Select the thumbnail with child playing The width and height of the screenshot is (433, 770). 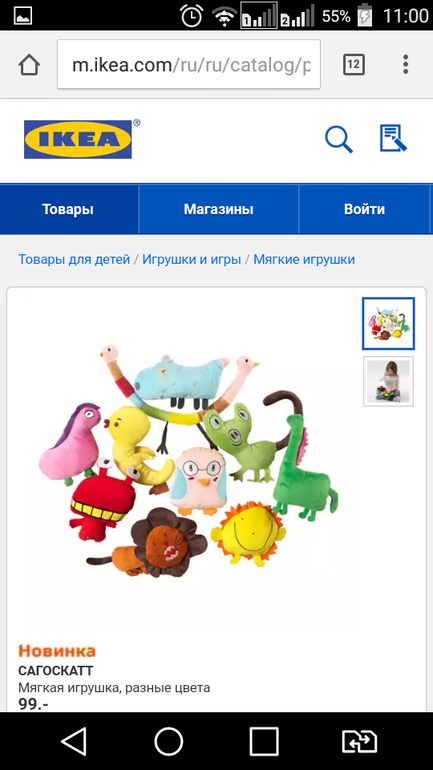(388, 381)
